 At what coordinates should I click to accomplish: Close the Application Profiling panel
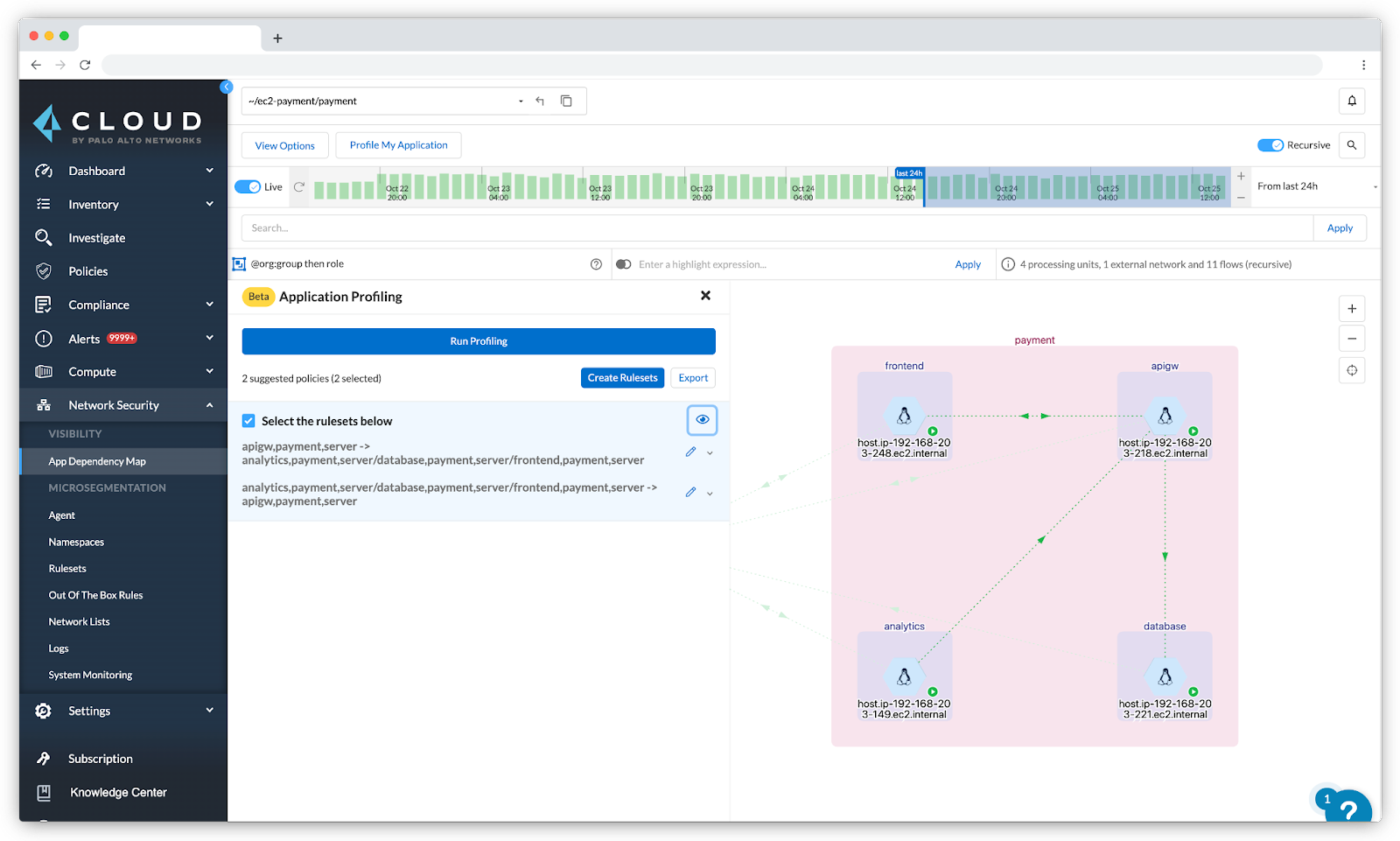[x=705, y=296]
